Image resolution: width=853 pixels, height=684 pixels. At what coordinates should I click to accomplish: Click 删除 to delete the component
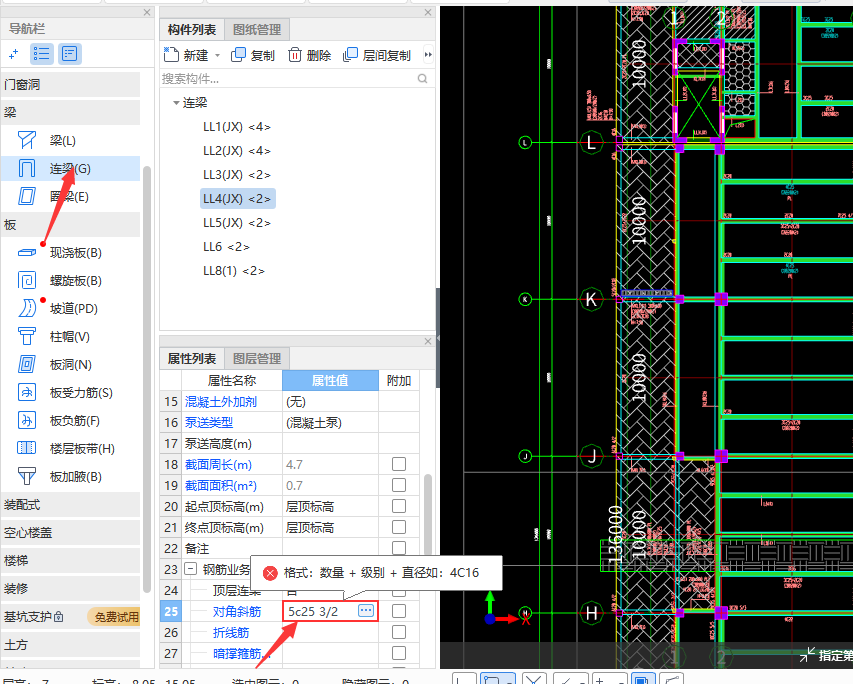(x=310, y=55)
